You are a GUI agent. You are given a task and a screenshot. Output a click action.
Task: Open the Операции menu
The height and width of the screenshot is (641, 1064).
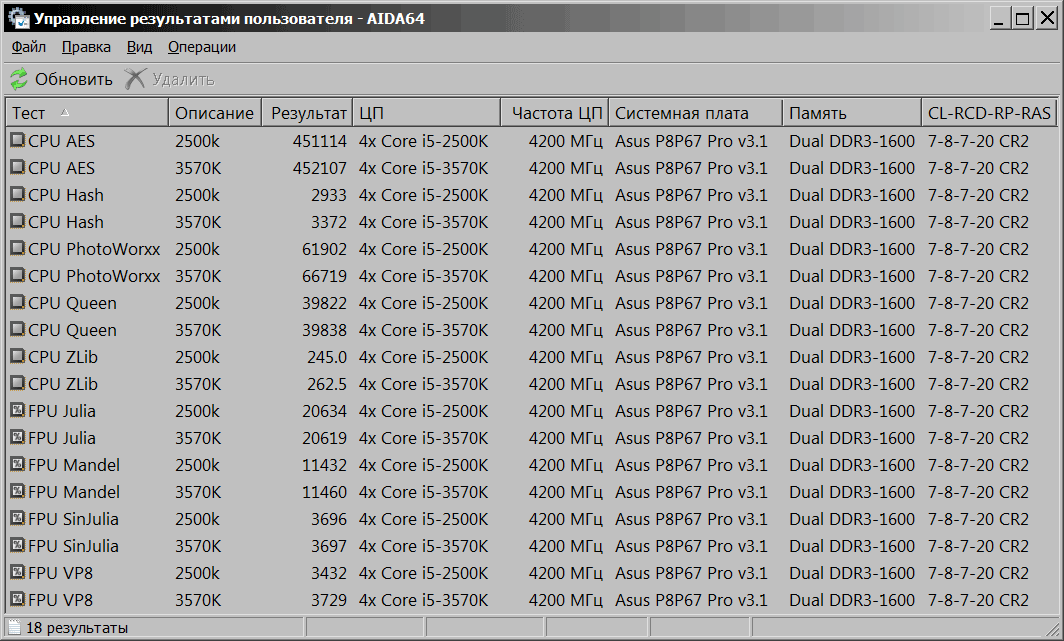(201, 47)
